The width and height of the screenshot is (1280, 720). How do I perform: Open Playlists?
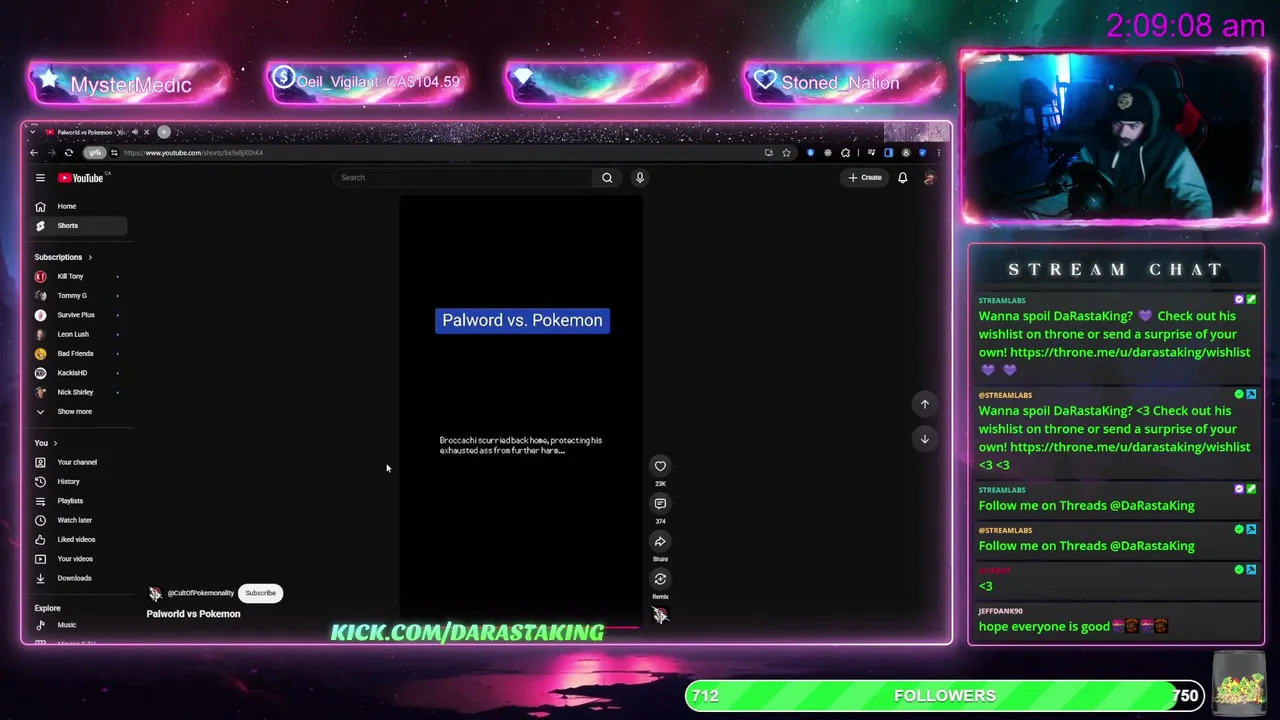pos(78,501)
